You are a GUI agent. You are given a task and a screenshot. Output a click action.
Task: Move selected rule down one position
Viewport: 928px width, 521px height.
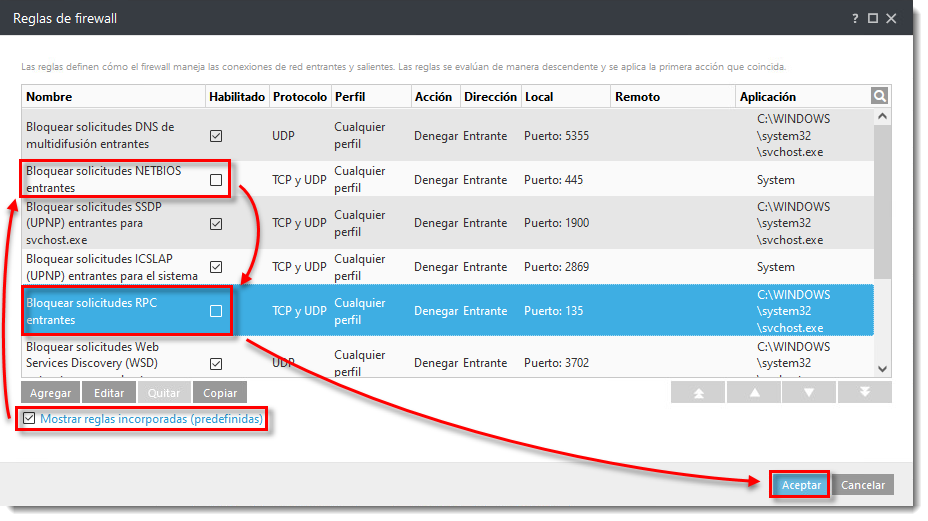[x=809, y=393]
